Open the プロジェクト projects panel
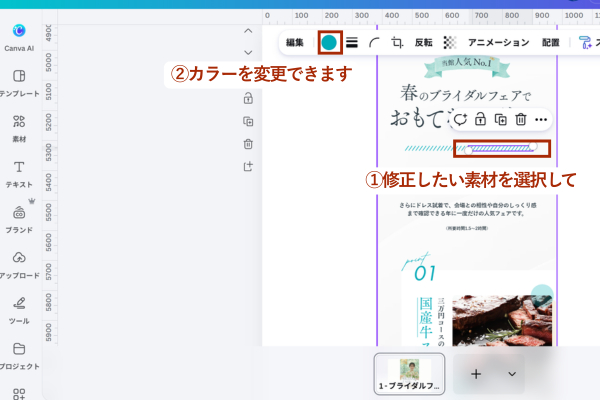The height and width of the screenshot is (400, 600). [x=19, y=356]
